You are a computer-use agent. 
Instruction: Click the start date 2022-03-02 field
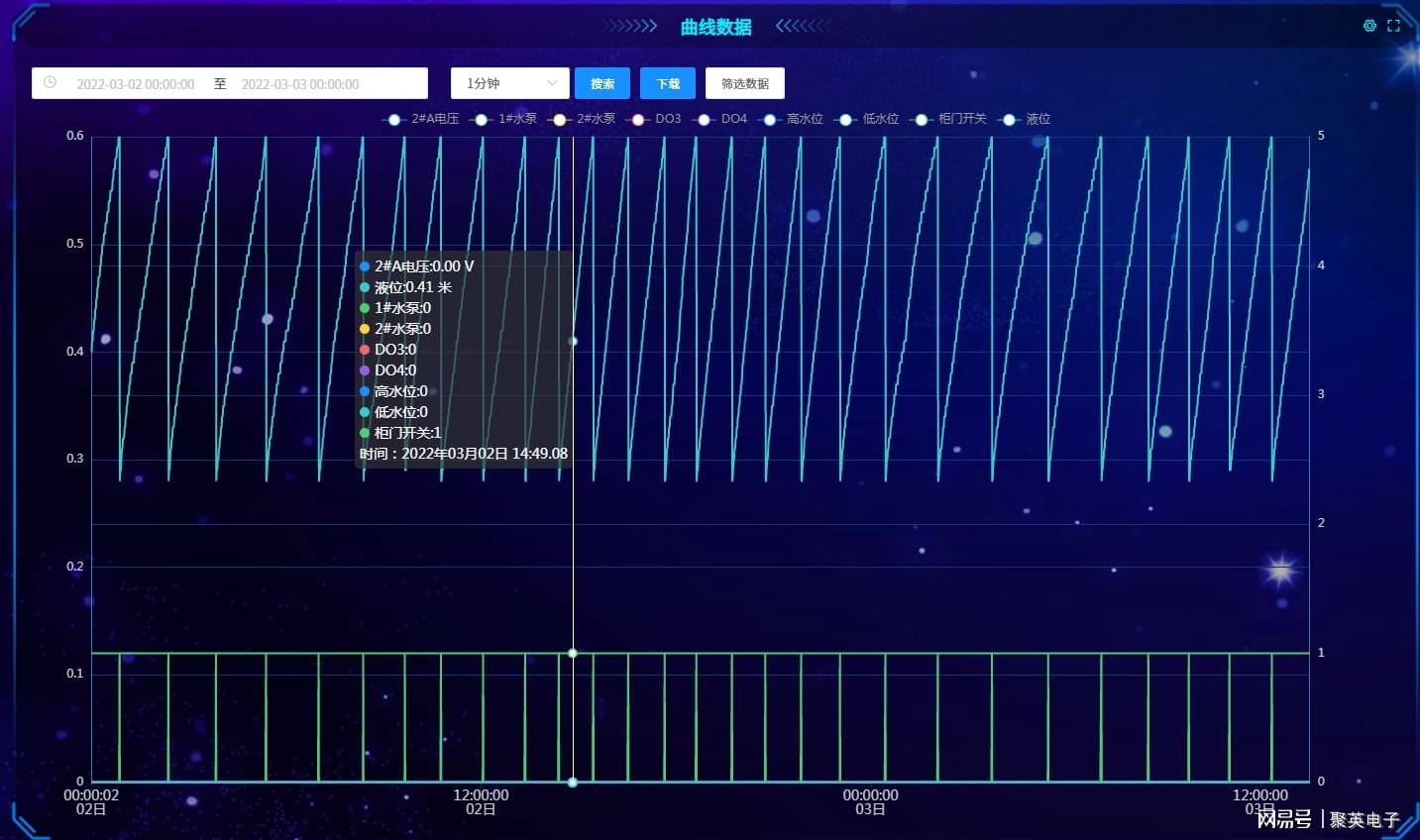click(136, 84)
